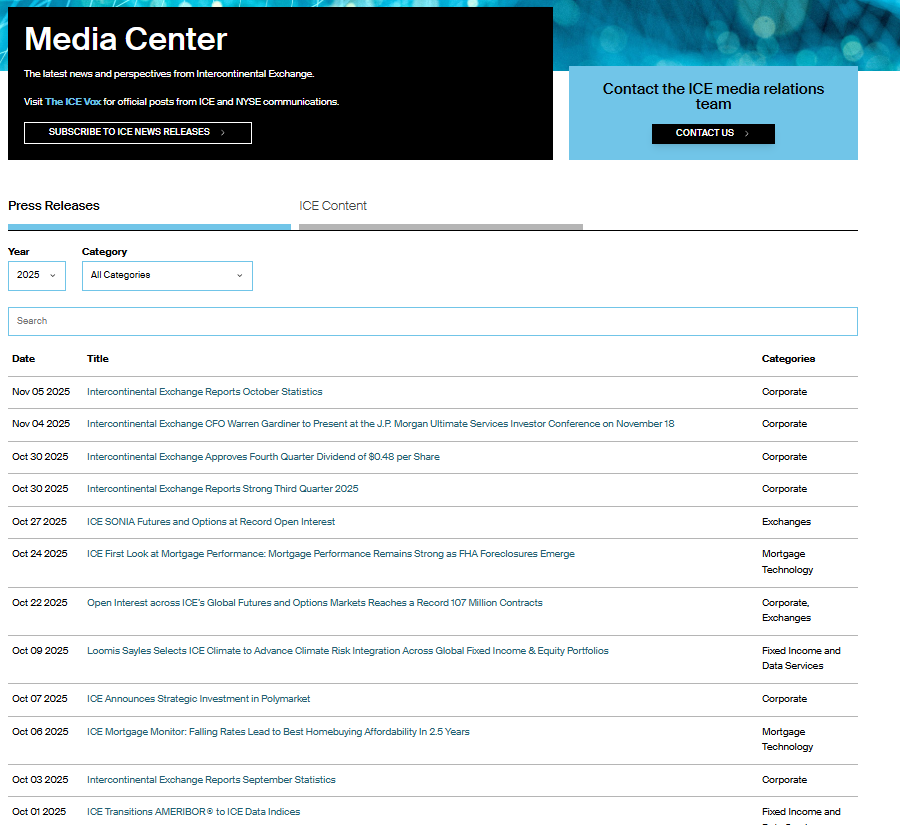View ICE SONIA Futures Record Open Interest
Viewport: 900px width, 825px height.
coord(211,522)
